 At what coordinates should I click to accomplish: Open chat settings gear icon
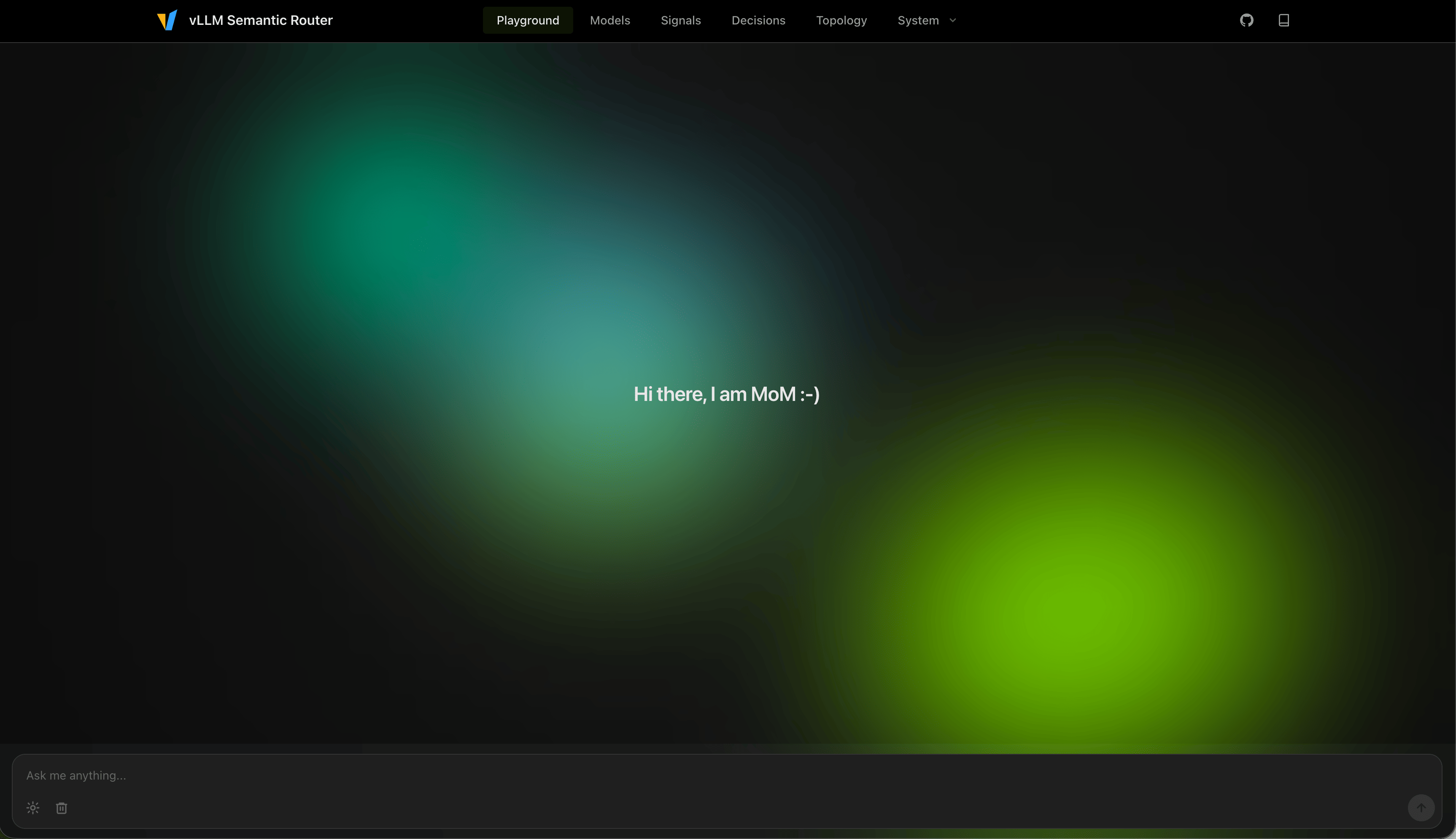click(x=33, y=808)
